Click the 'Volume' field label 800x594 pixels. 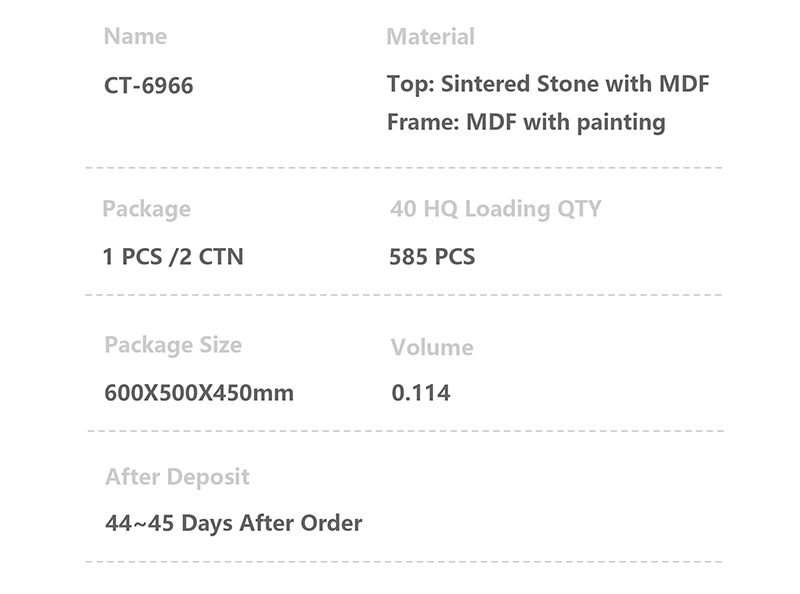click(x=432, y=348)
